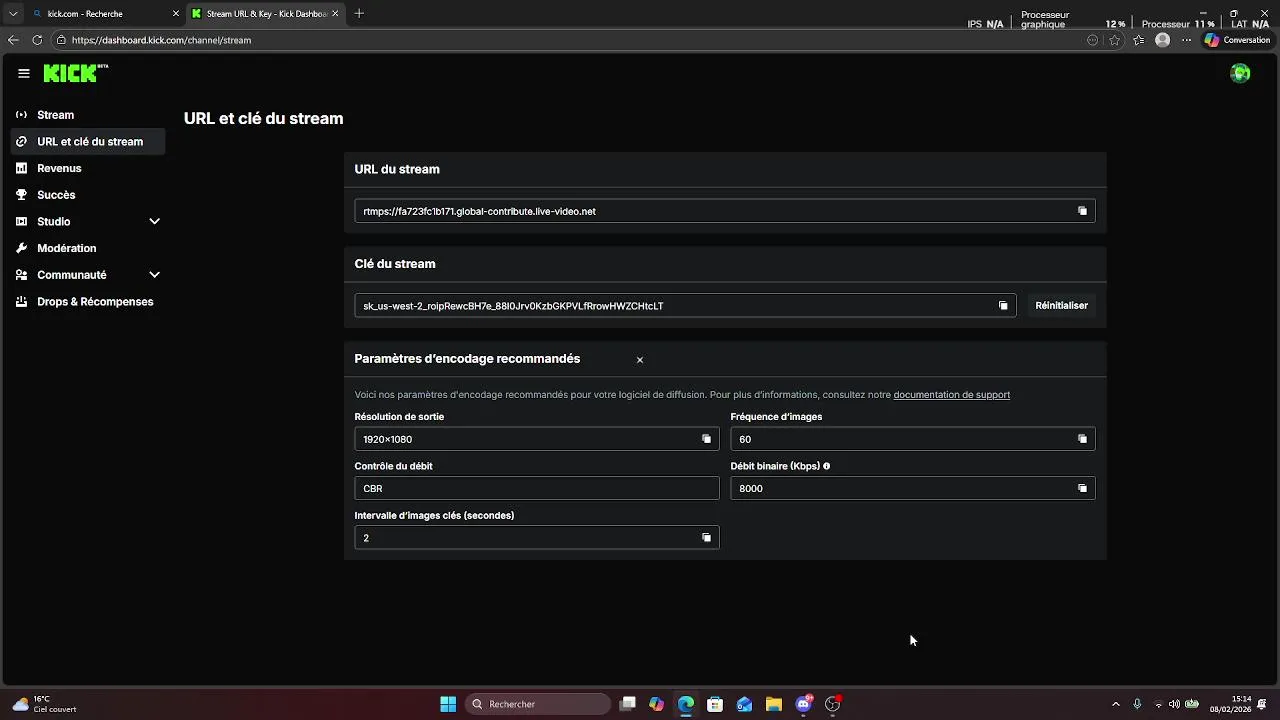Click the Revenus chart icon
The image size is (1280, 720).
[x=22, y=168]
